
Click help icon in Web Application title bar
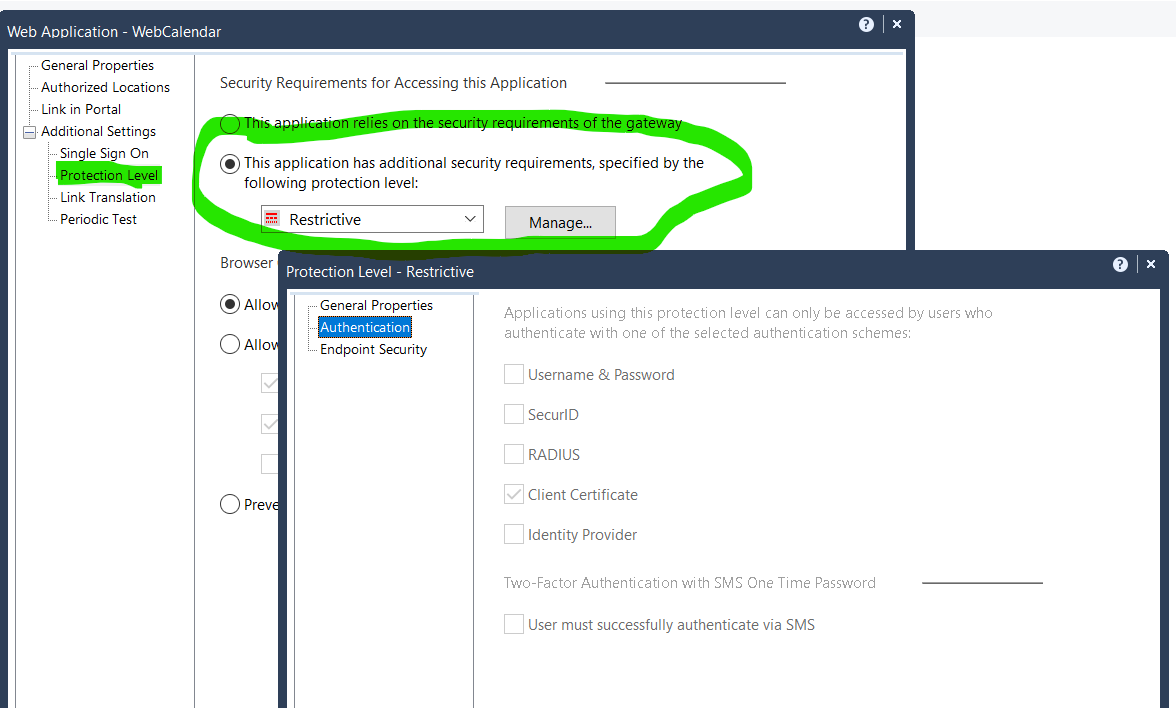(866, 25)
